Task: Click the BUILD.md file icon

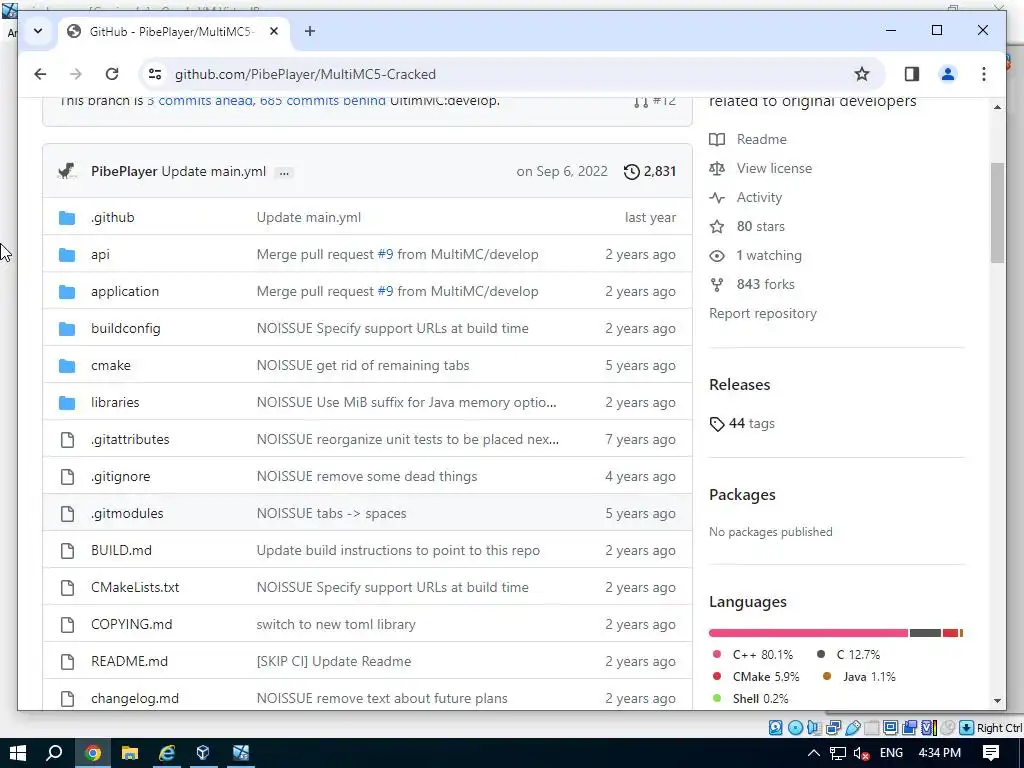Action: click(x=67, y=551)
